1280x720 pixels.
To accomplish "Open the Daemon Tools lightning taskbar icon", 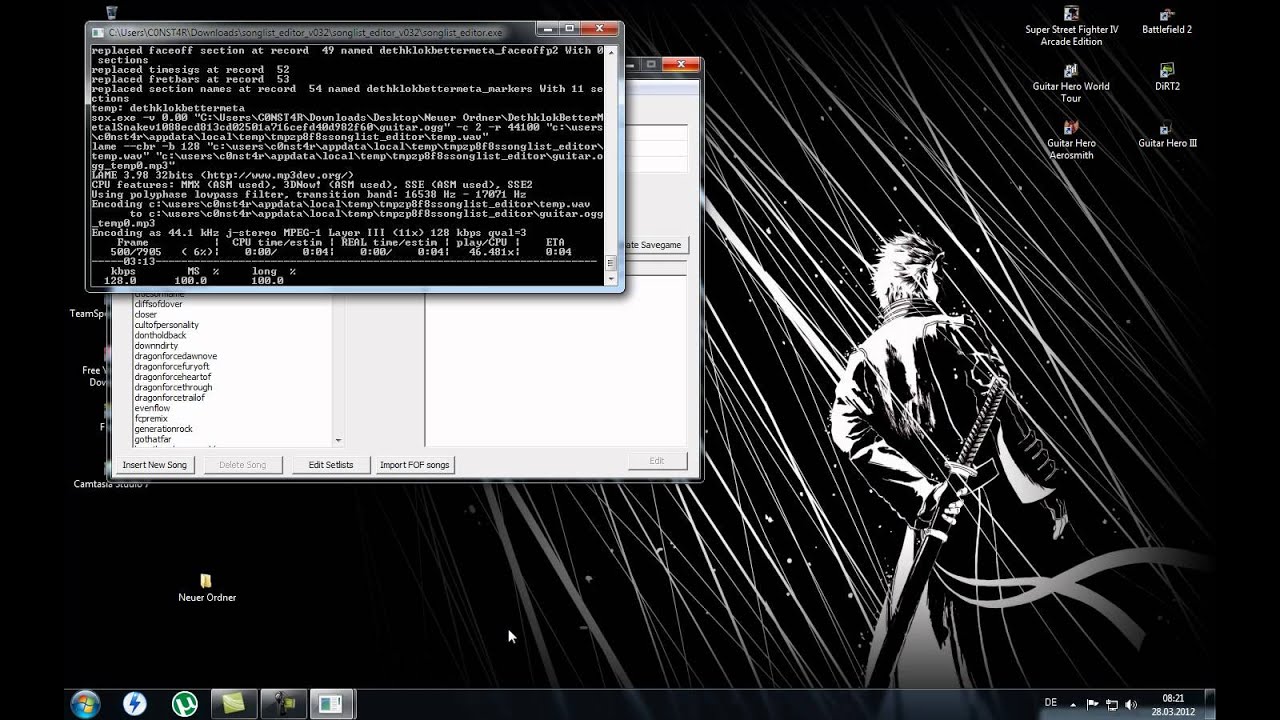I will pos(134,704).
